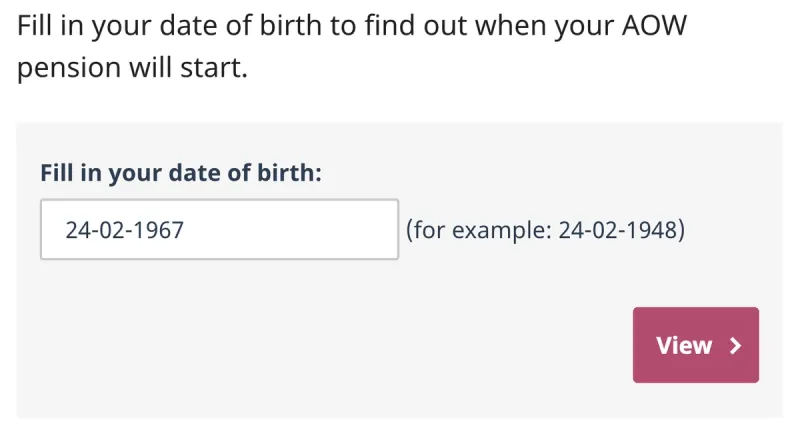Viewport: 800px width, 432px height.
Task: Click the word 'View' on the red button
Action: [684, 346]
